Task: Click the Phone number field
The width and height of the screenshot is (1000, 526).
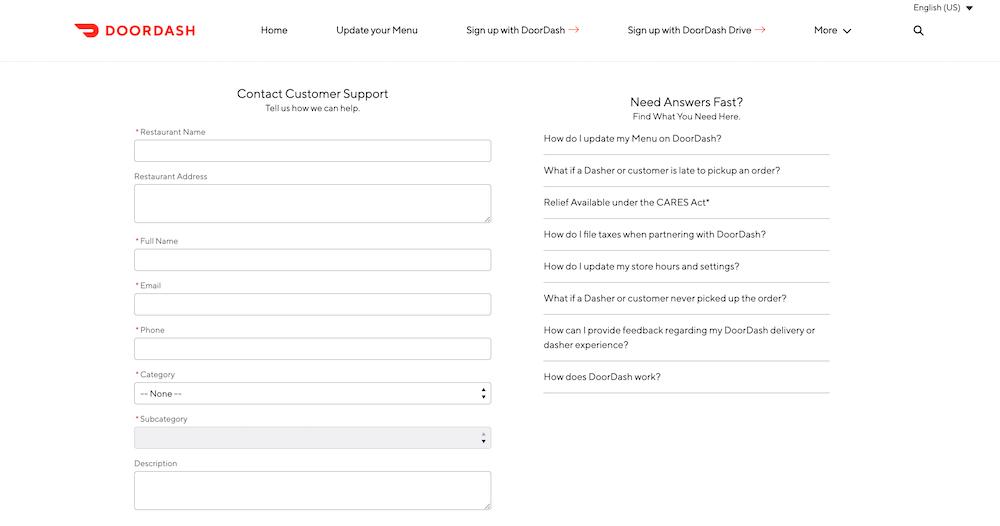Action: coord(312,349)
